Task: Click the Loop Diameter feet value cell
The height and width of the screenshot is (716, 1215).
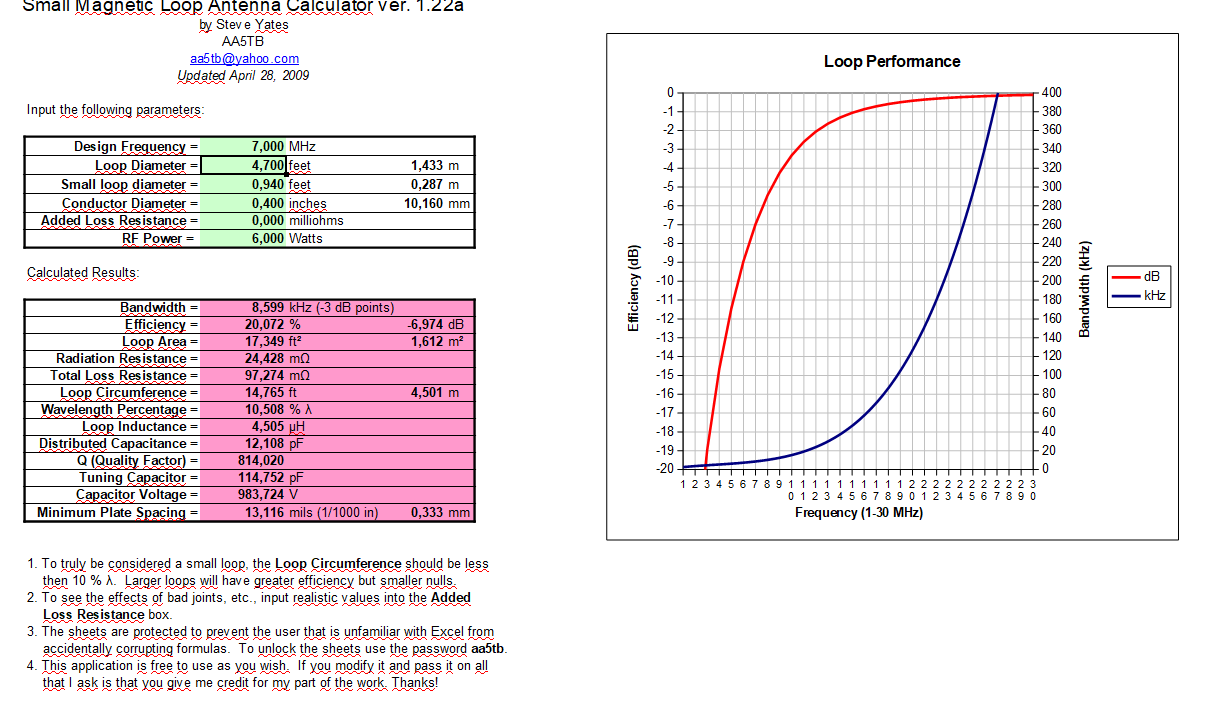Action: coord(244,165)
